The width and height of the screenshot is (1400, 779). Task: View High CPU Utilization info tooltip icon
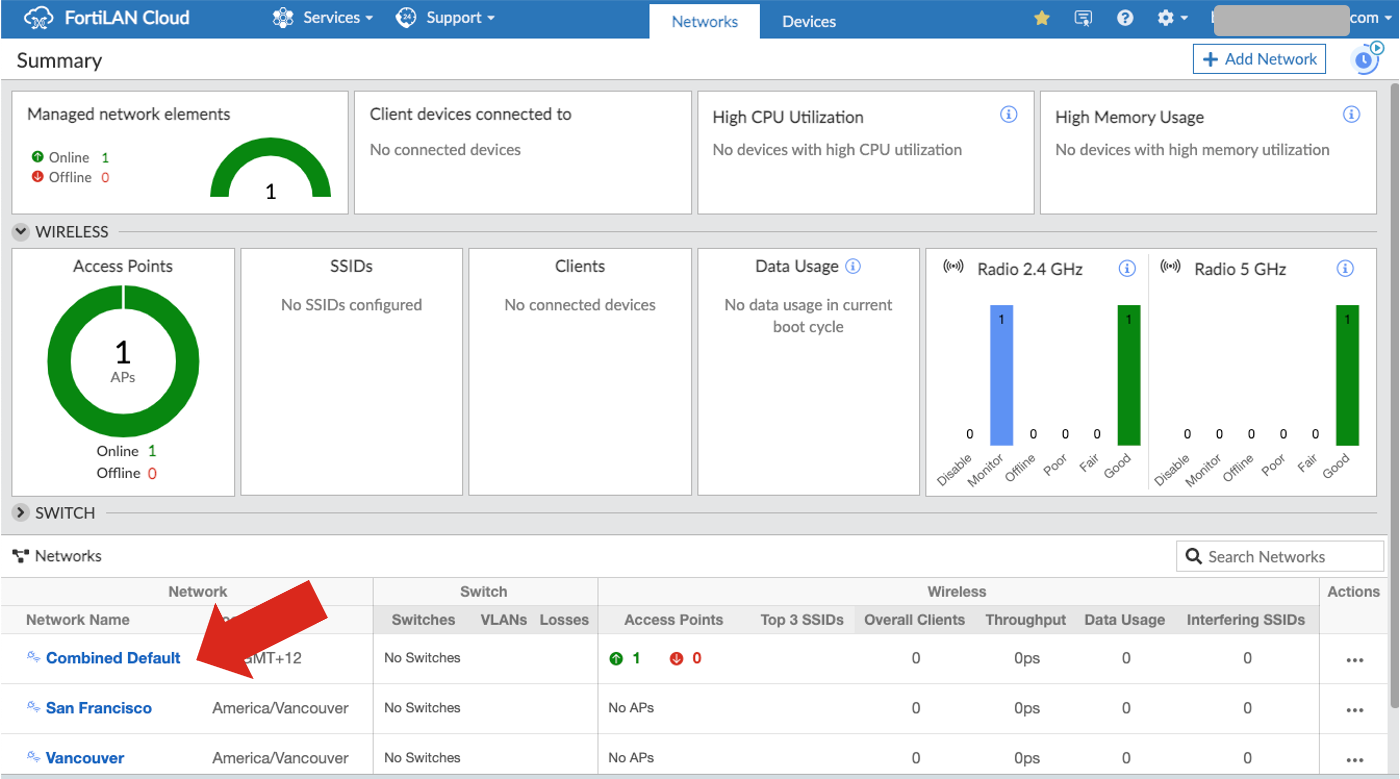coord(1008,114)
